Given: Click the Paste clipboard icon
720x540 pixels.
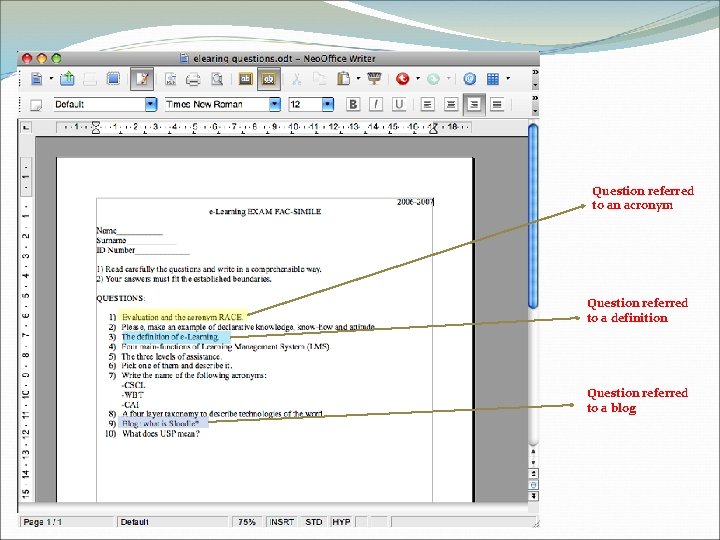Looking at the screenshot, I should tap(343, 79).
